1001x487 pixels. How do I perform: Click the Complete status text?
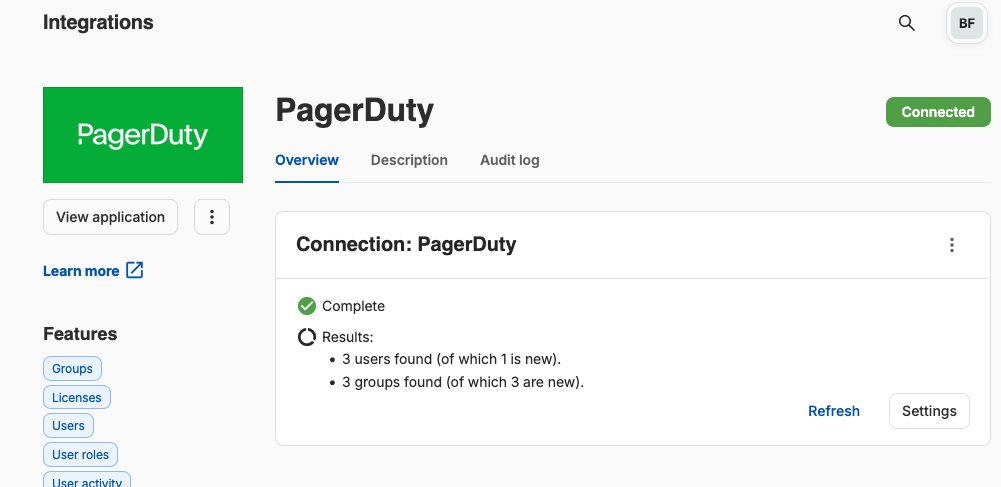pyautogui.click(x=354, y=306)
